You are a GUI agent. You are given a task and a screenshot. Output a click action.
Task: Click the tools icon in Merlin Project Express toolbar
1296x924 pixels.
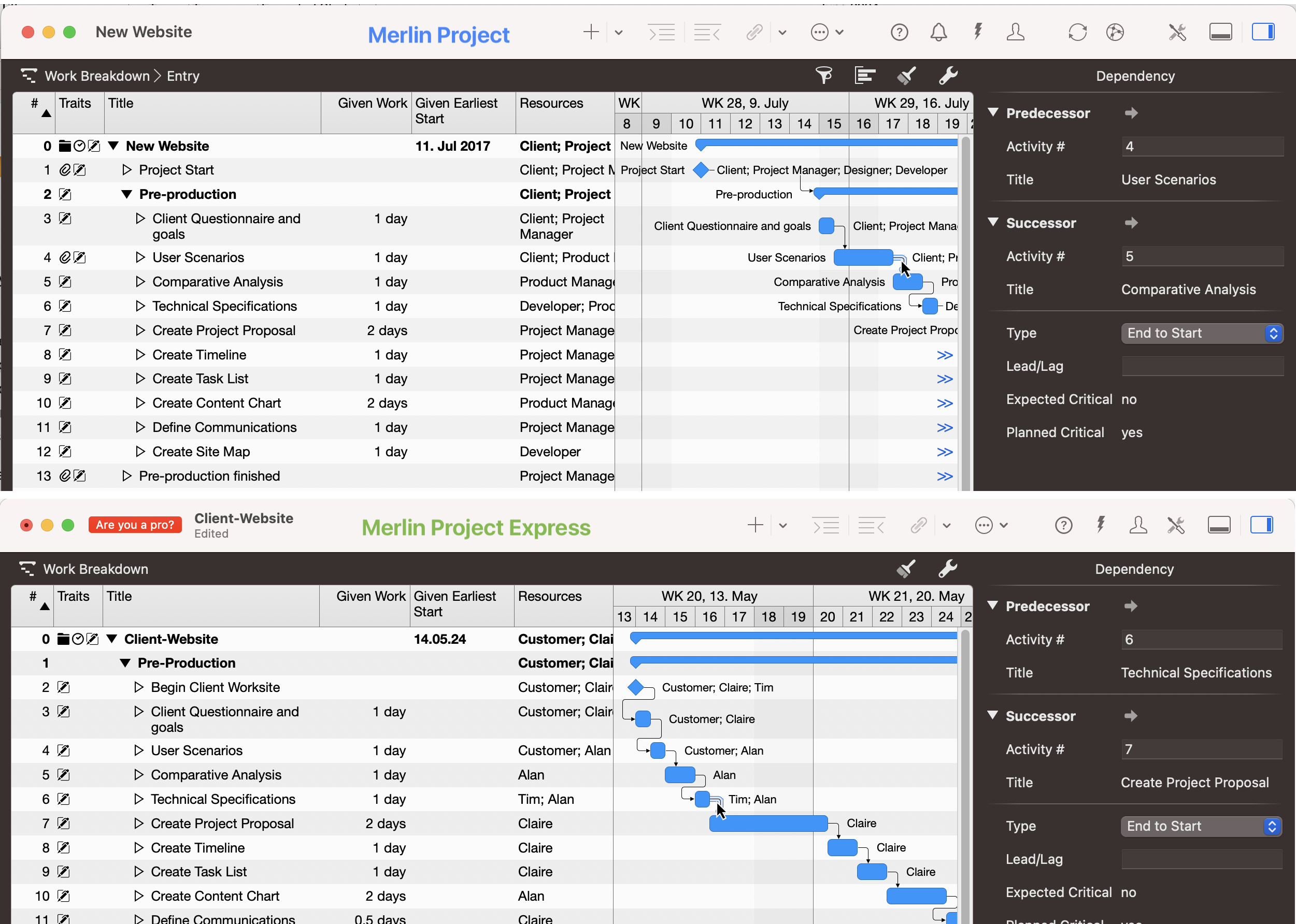1176,525
